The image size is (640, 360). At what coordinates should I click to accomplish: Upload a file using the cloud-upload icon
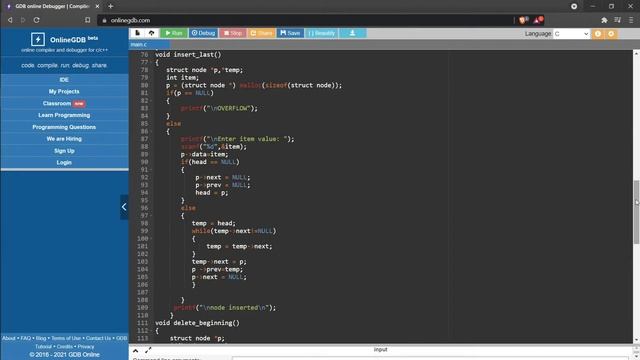[x=151, y=33]
